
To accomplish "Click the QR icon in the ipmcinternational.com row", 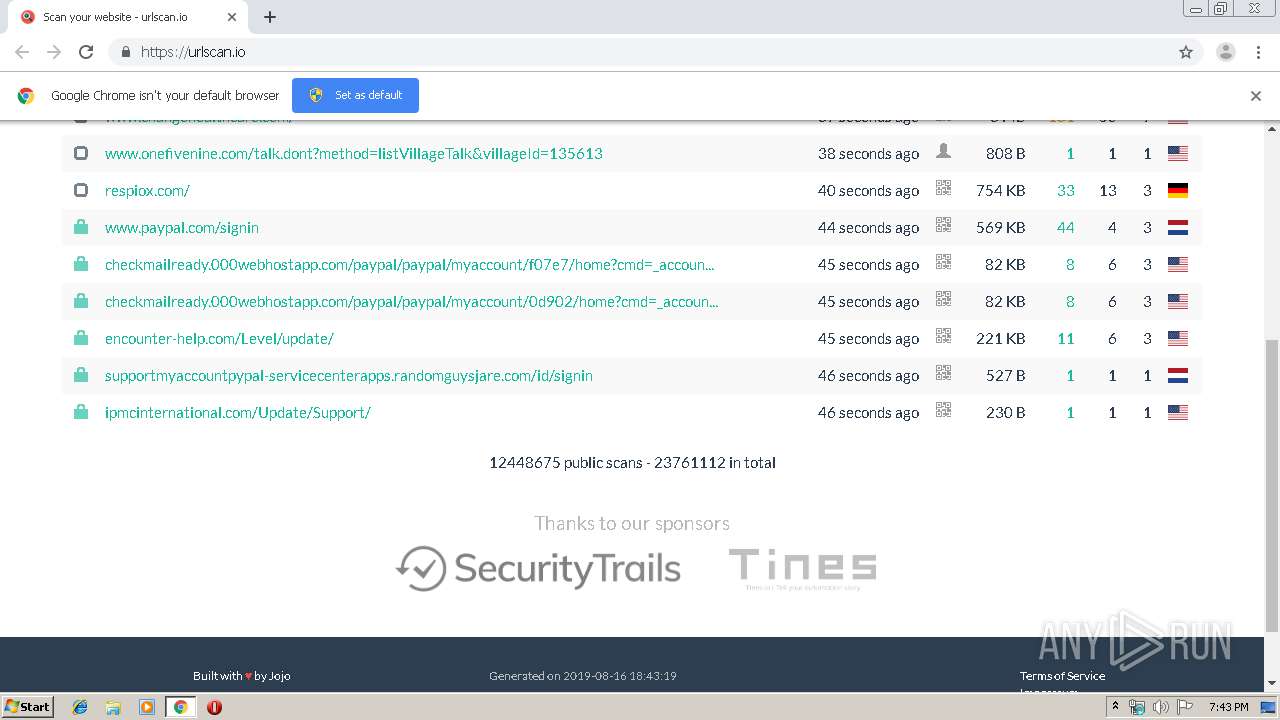I will [943, 410].
